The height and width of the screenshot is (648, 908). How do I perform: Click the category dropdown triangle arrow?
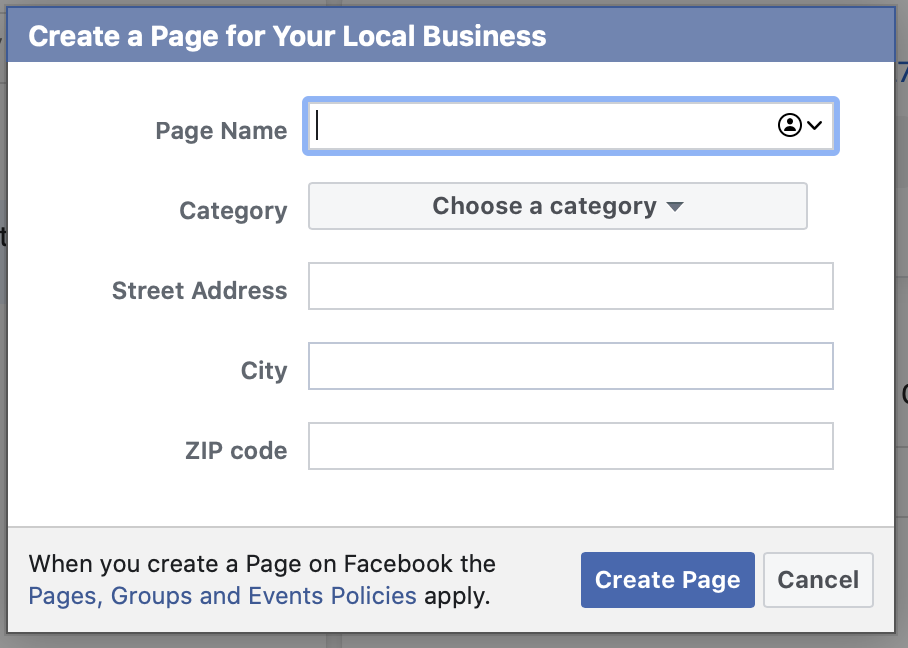point(675,207)
